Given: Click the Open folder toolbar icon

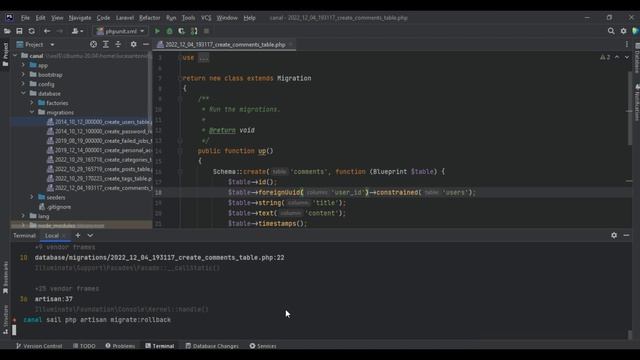Looking at the screenshot, I should (x=7, y=31).
